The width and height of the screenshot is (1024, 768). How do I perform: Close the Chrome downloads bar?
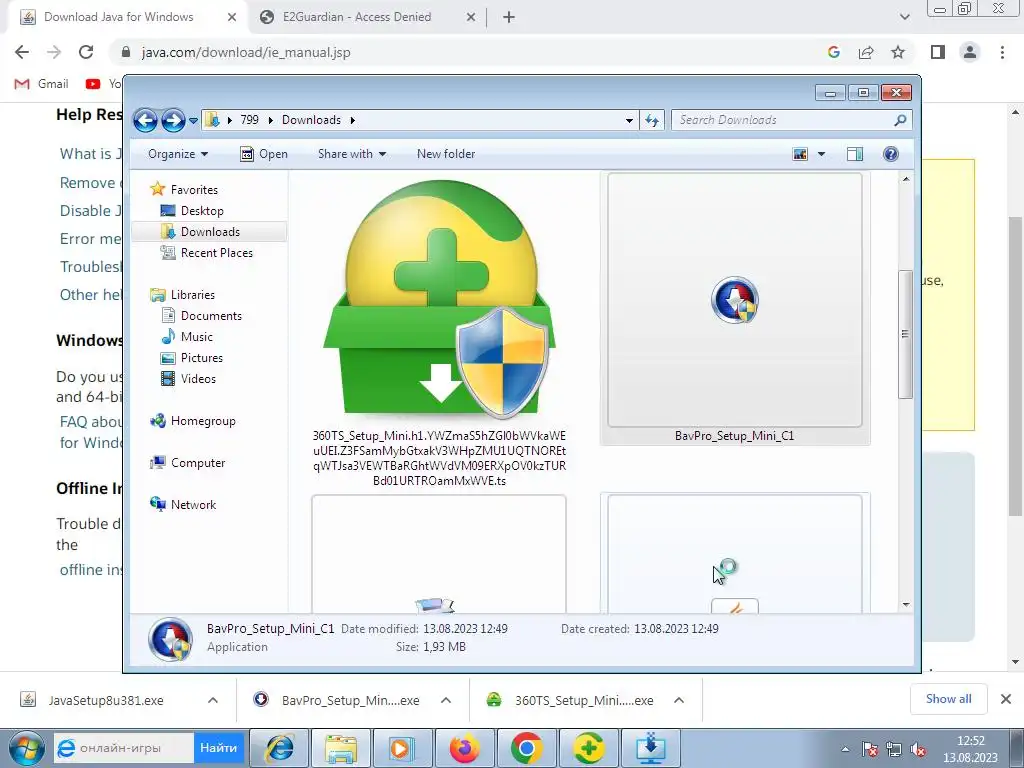pos(1006,699)
